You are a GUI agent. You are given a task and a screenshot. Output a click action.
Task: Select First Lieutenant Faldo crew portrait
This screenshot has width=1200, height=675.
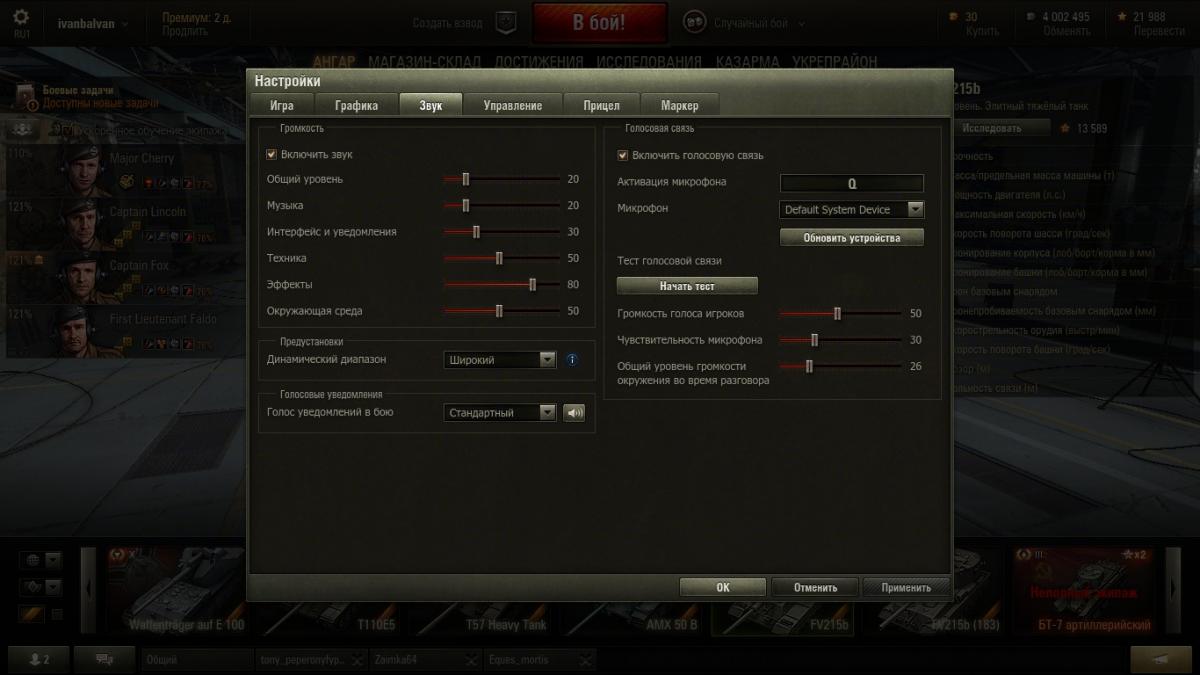coord(83,331)
